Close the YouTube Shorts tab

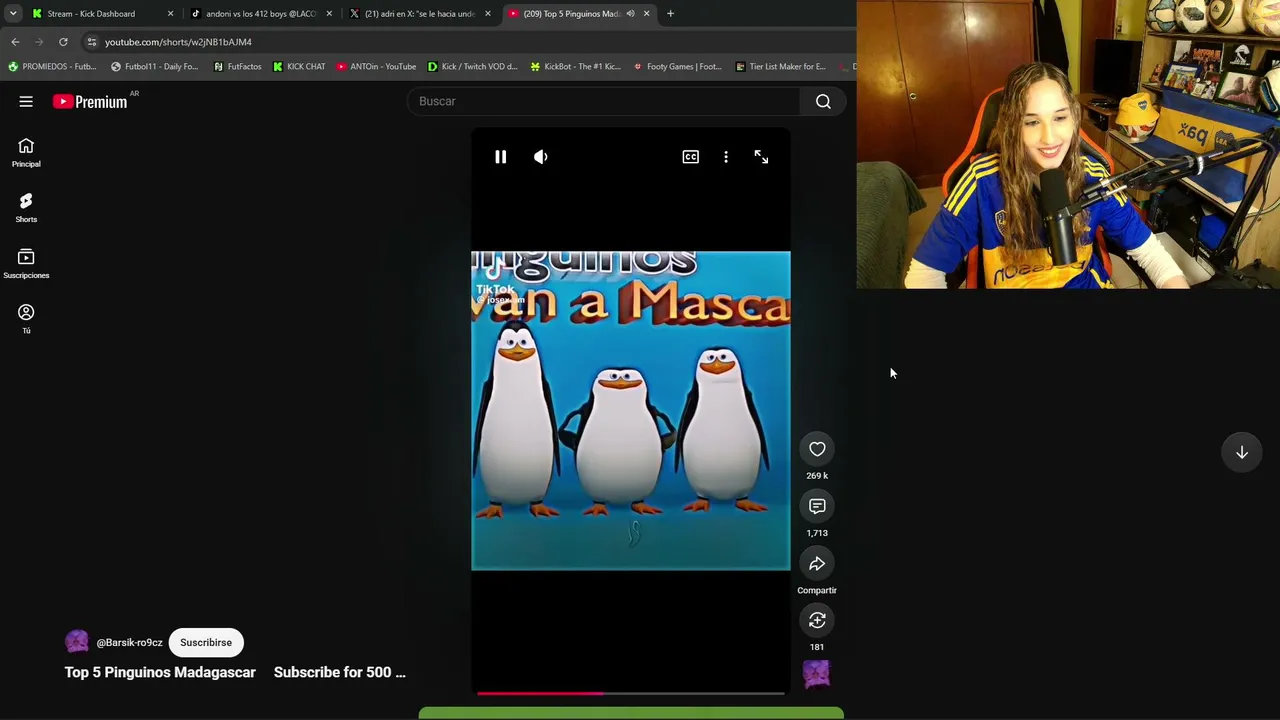[x=646, y=14]
